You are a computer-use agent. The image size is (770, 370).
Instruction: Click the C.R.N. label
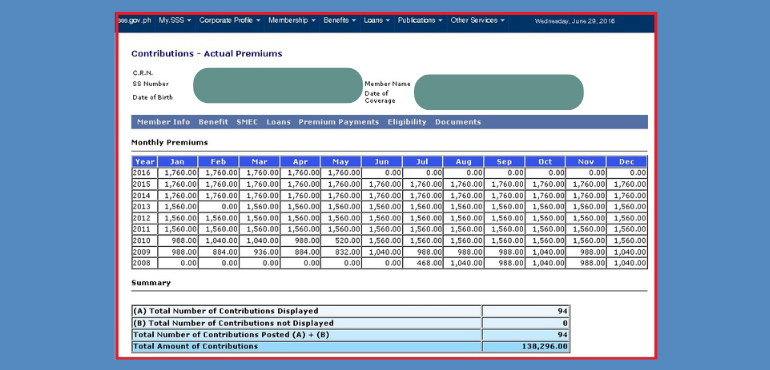click(143, 73)
